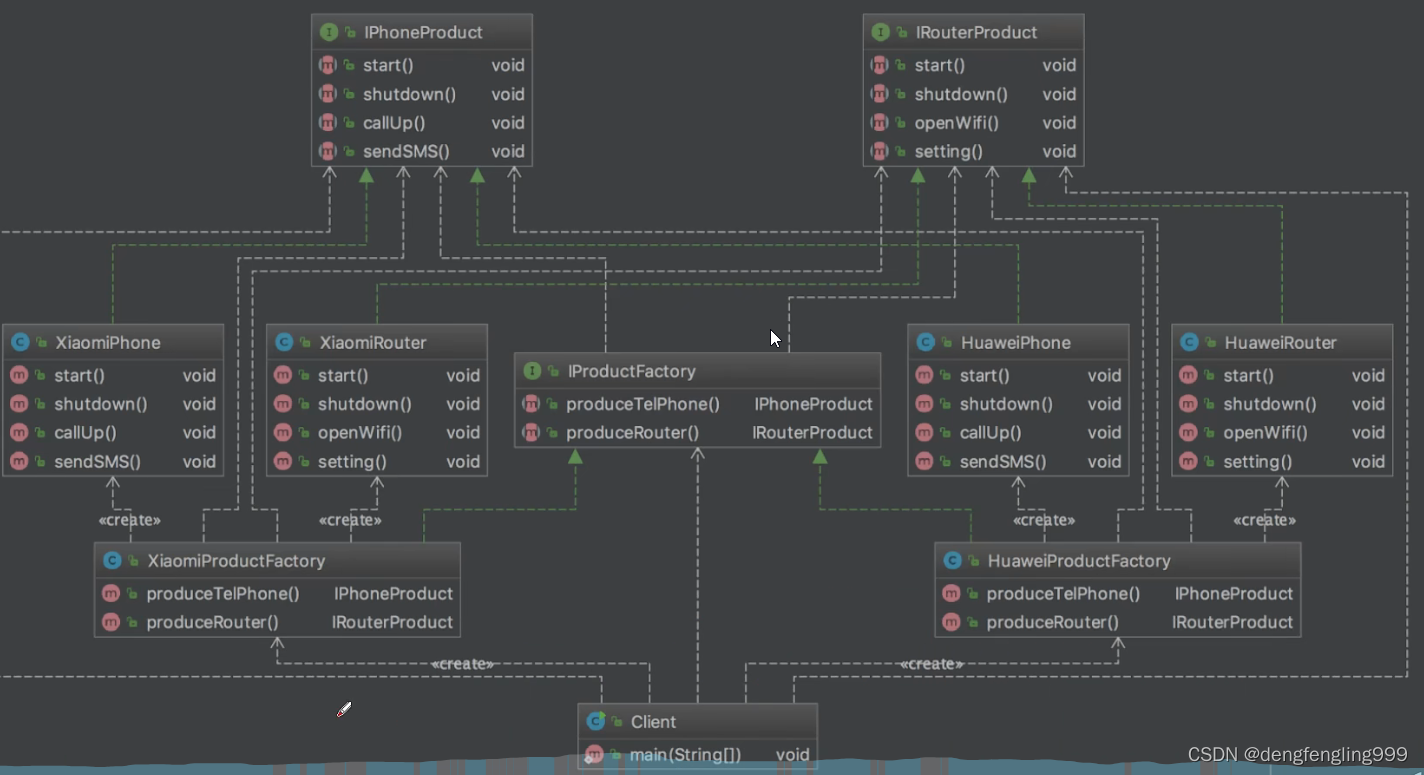Select the HuaweiRouter node title

pos(1280,343)
